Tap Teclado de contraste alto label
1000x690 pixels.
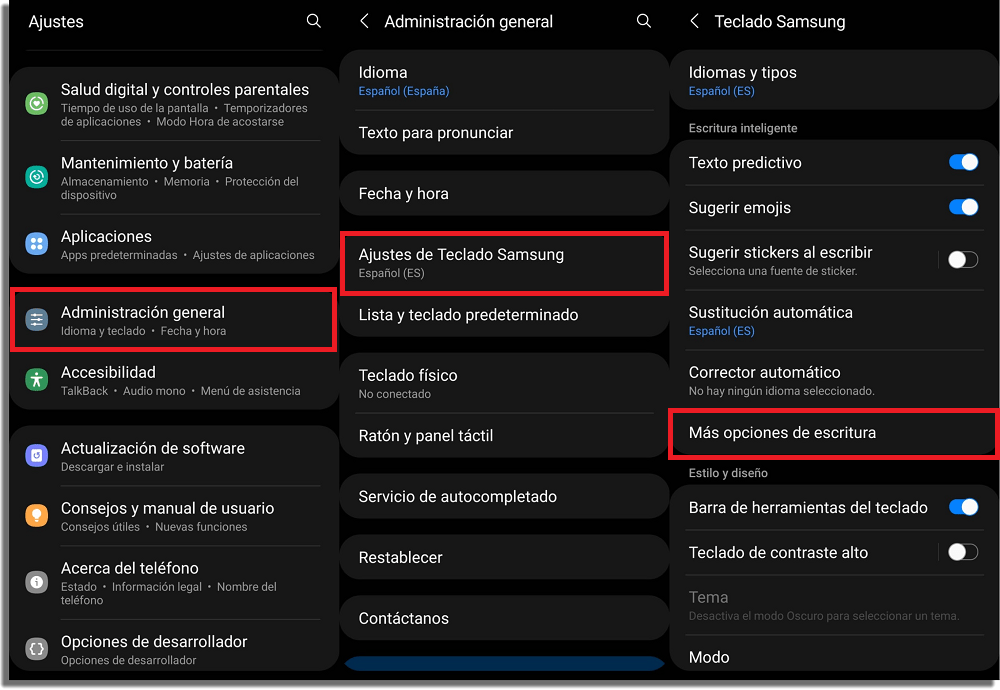point(778,552)
